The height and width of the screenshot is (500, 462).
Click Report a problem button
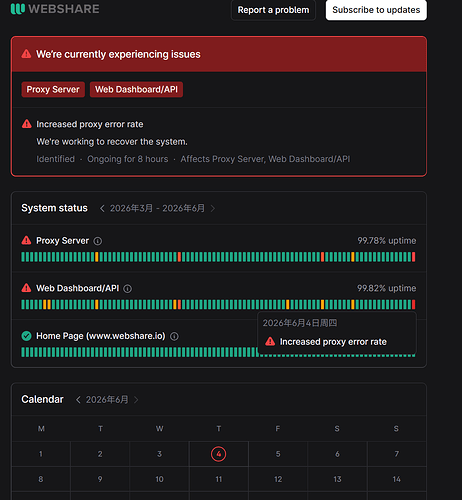click(273, 10)
